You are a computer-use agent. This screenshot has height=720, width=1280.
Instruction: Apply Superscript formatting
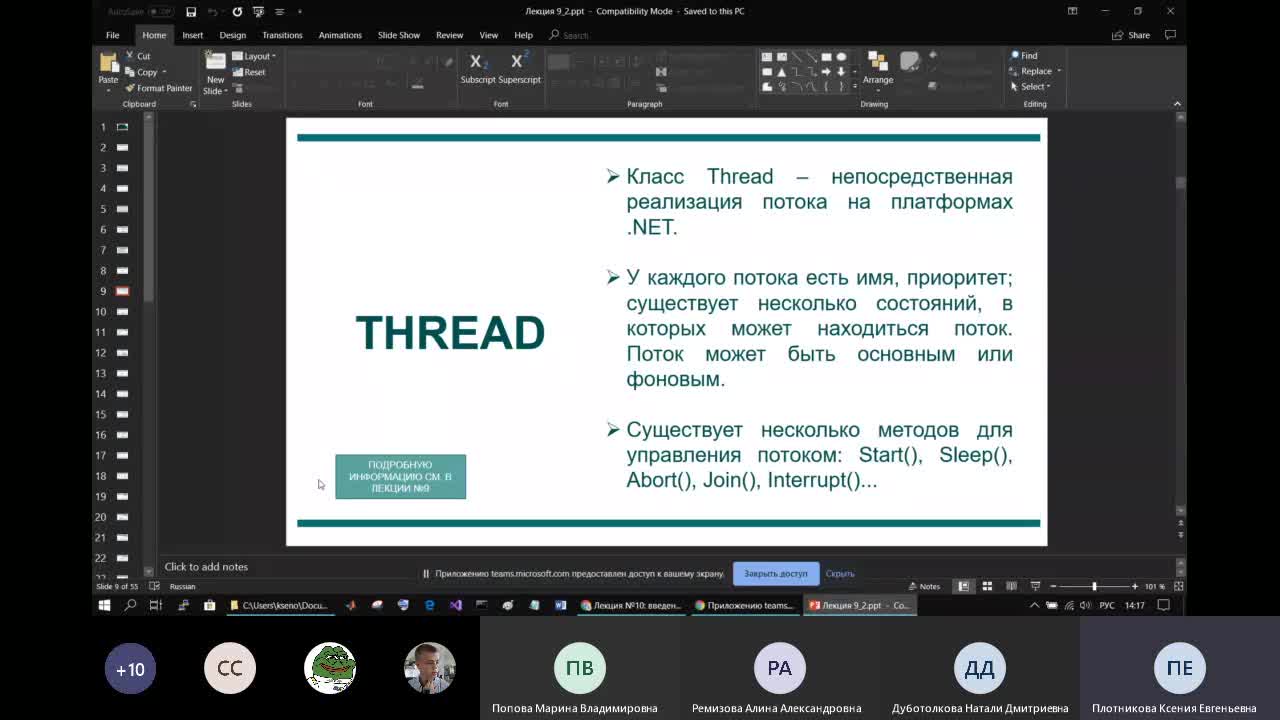519,67
